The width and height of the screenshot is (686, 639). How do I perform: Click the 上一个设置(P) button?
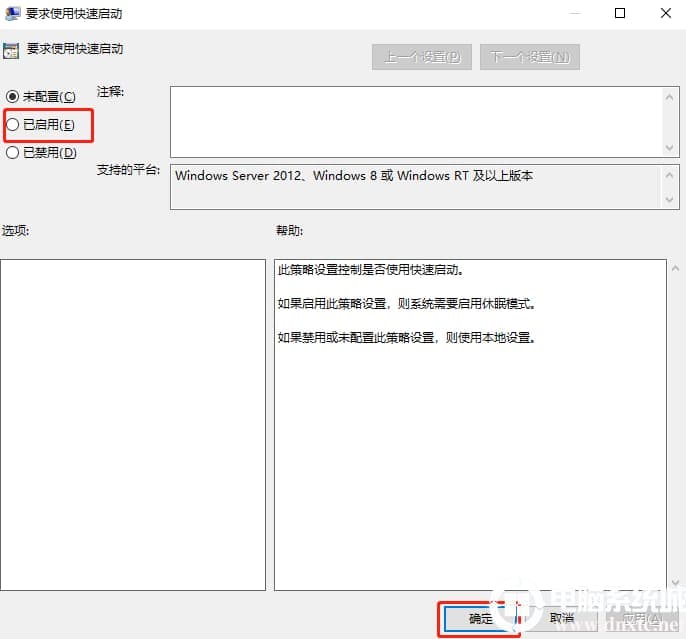click(x=422, y=57)
